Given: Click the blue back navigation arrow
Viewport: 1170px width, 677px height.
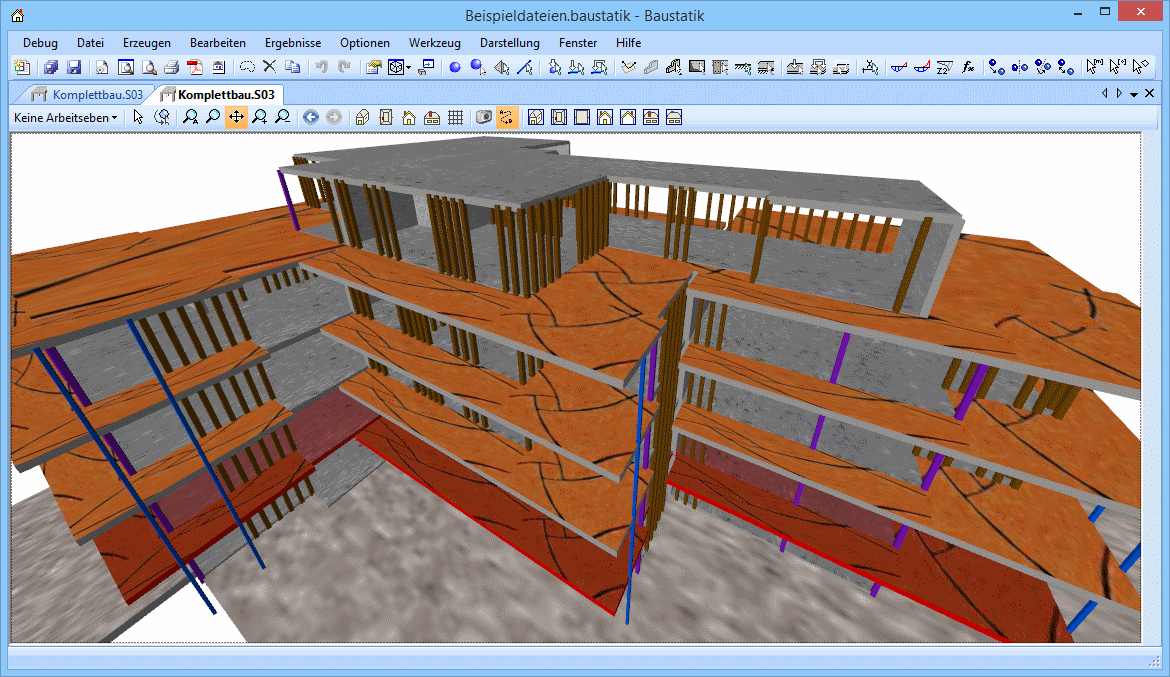Looking at the screenshot, I should point(310,117).
